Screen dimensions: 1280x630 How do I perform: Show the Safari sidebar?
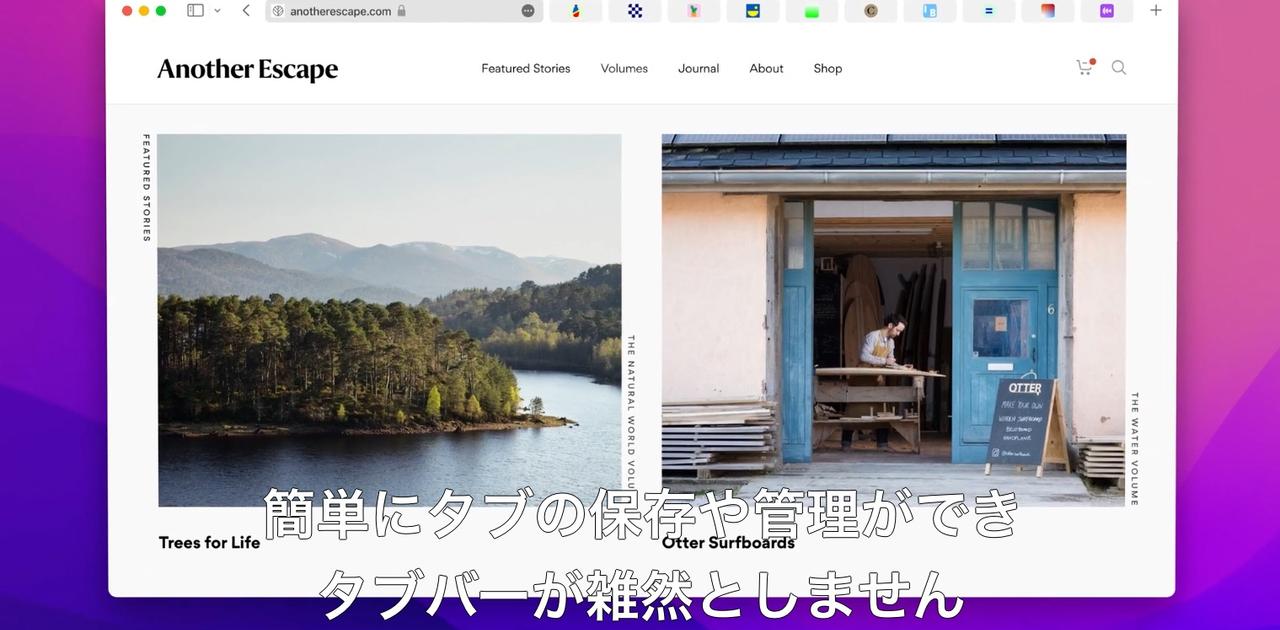coord(195,11)
